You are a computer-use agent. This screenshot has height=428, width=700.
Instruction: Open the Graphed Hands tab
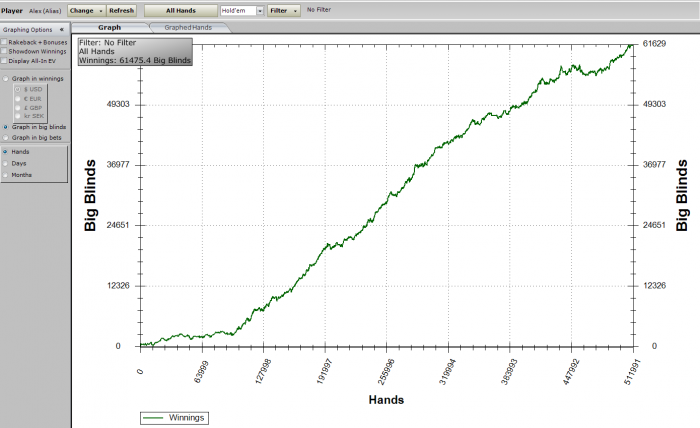click(x=188, y=28)
